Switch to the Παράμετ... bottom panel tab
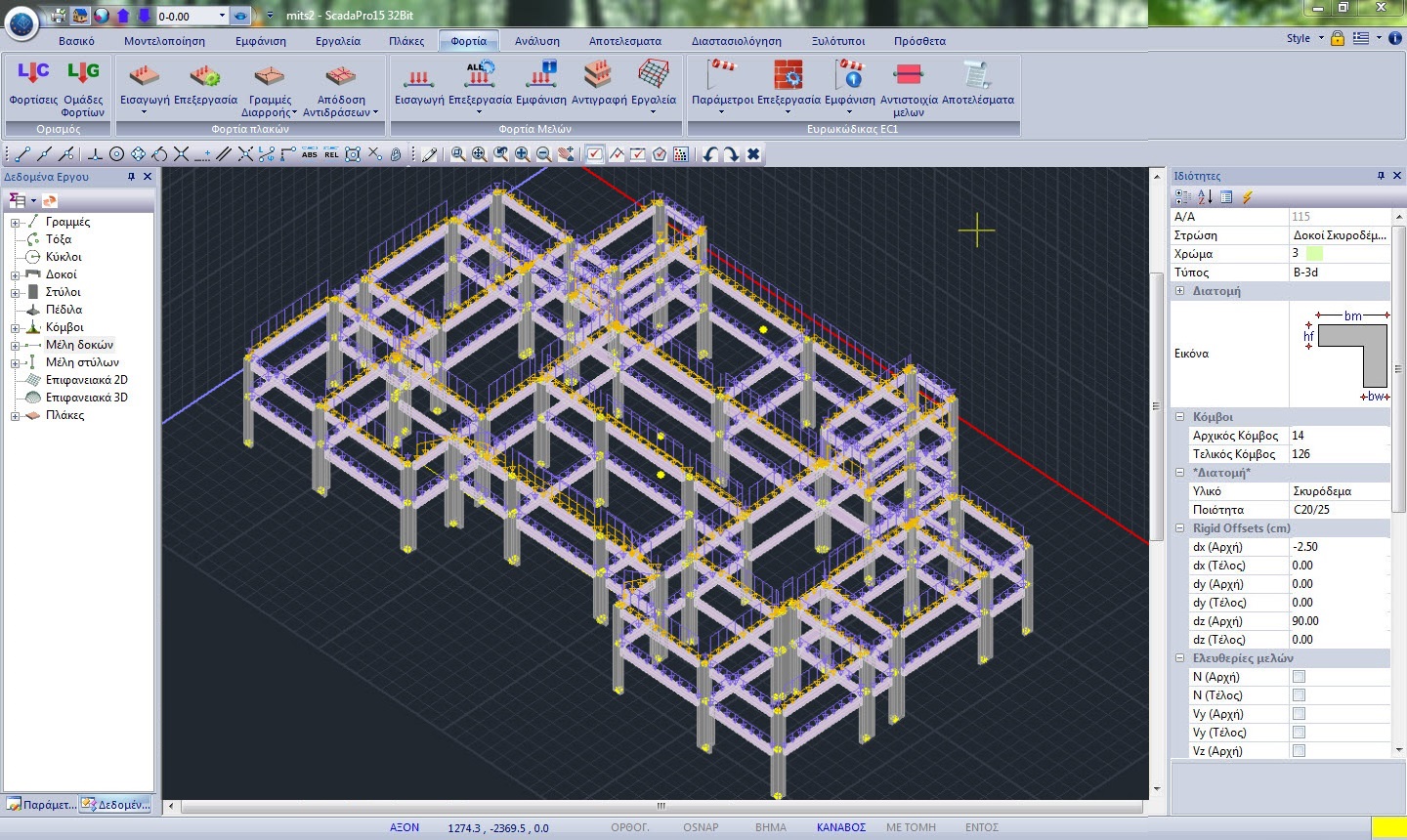The width and height of the screenshot is (1407, 840). pyautogui.click(x=41, y=805)
